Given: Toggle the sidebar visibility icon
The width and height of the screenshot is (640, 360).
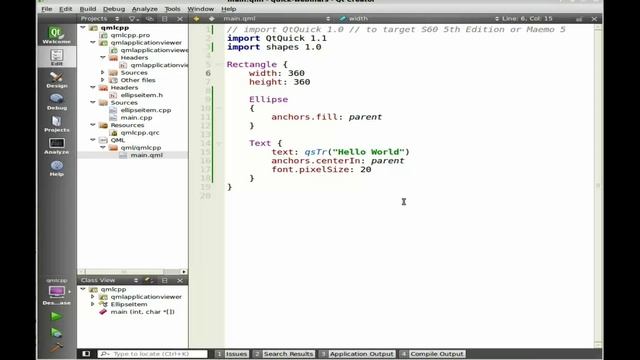Looking at the screenshot, I should (x=86, y=353).
